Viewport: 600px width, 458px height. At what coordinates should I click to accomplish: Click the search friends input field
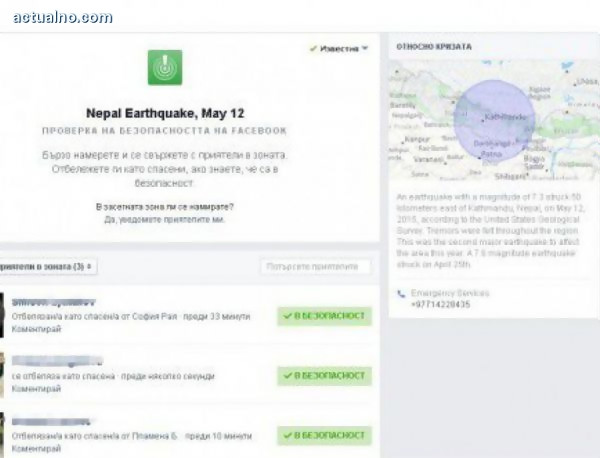(x=316, y=267)
